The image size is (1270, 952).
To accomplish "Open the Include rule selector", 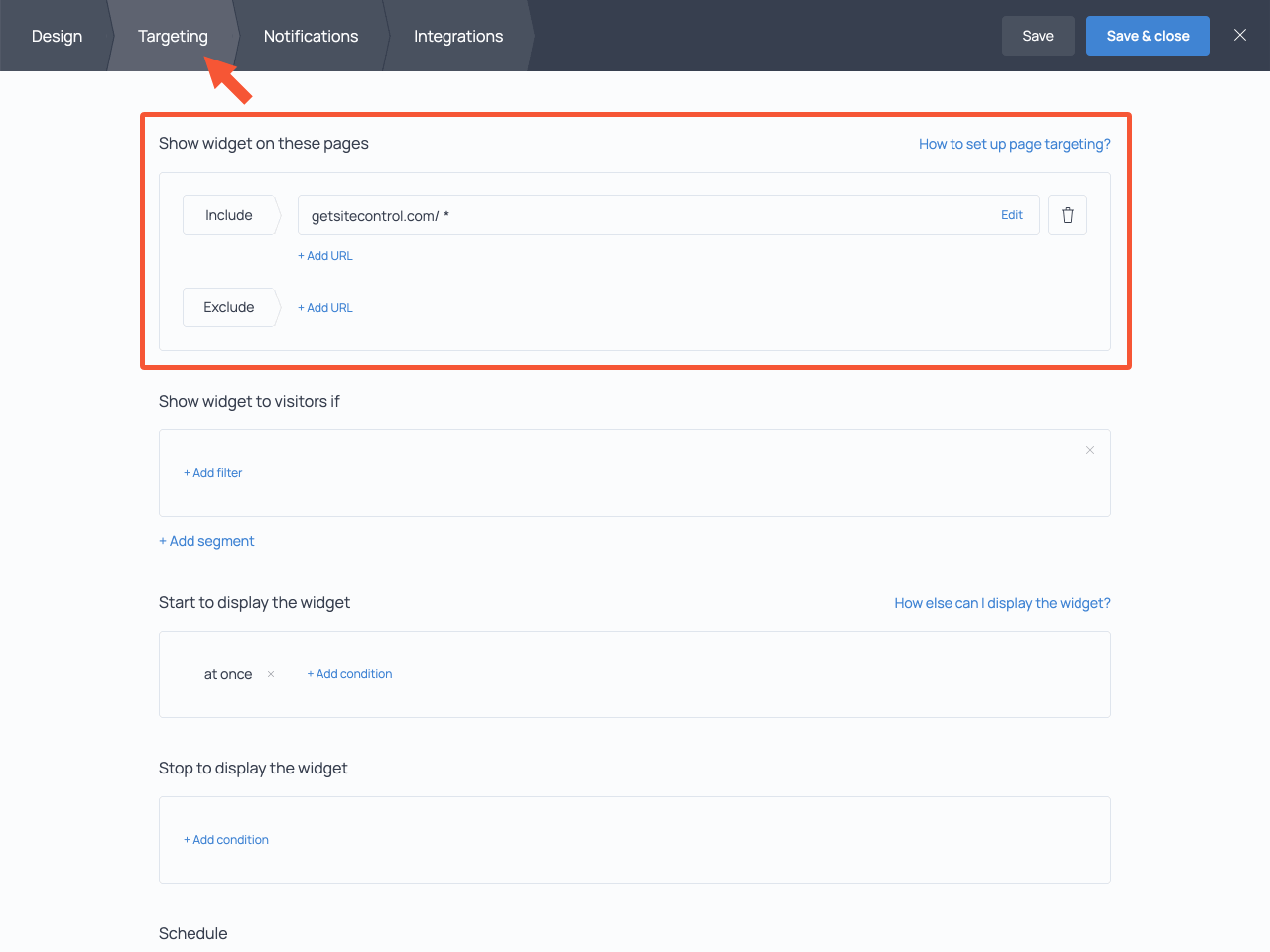I will (228, 214).
